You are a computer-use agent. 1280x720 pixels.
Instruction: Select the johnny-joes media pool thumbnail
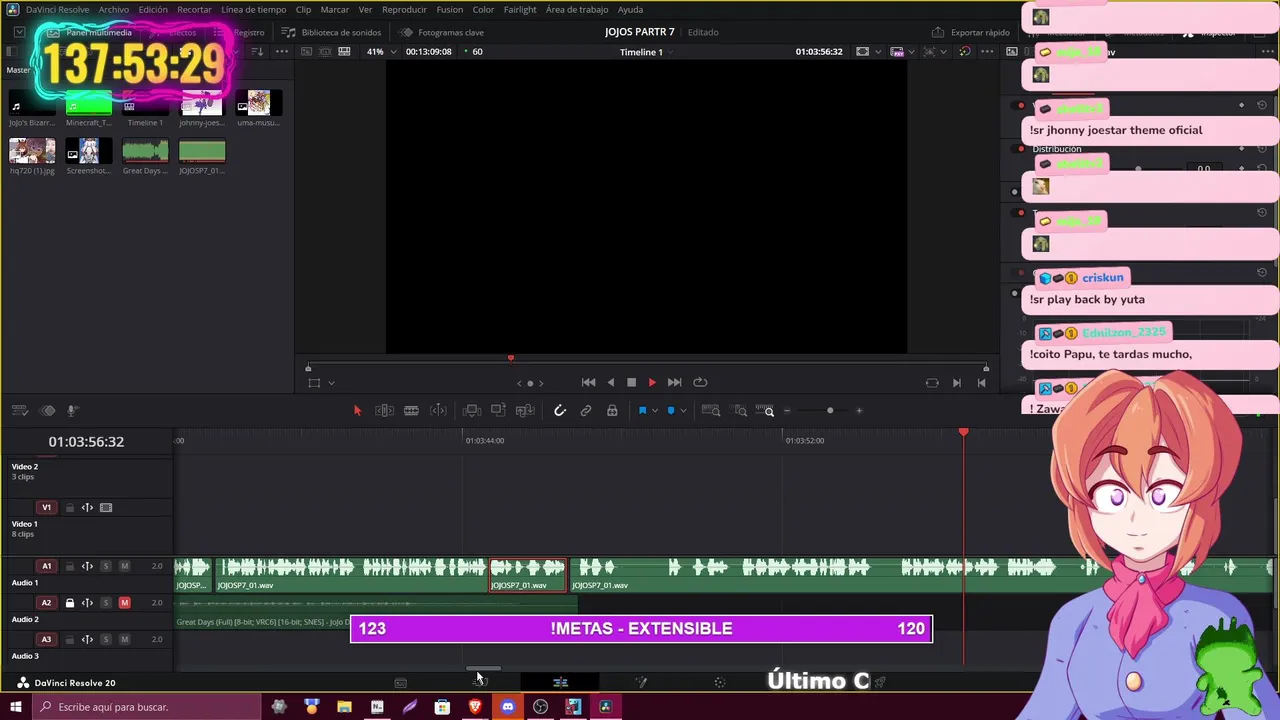[x=202, y=103]
